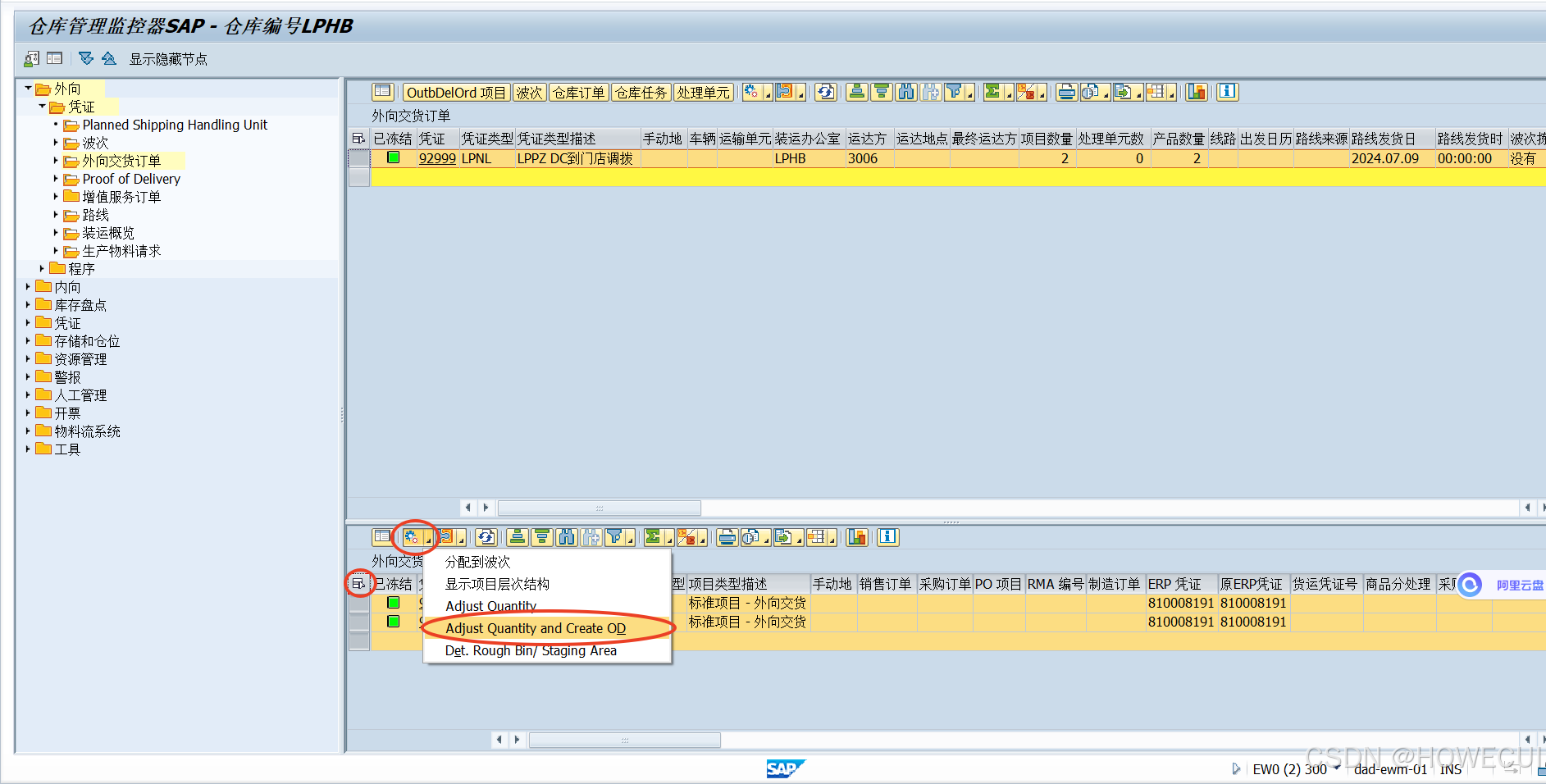Expand the 内向 tree node
The height and width of the screenshot is (784, 1546).
click(28, 286)
